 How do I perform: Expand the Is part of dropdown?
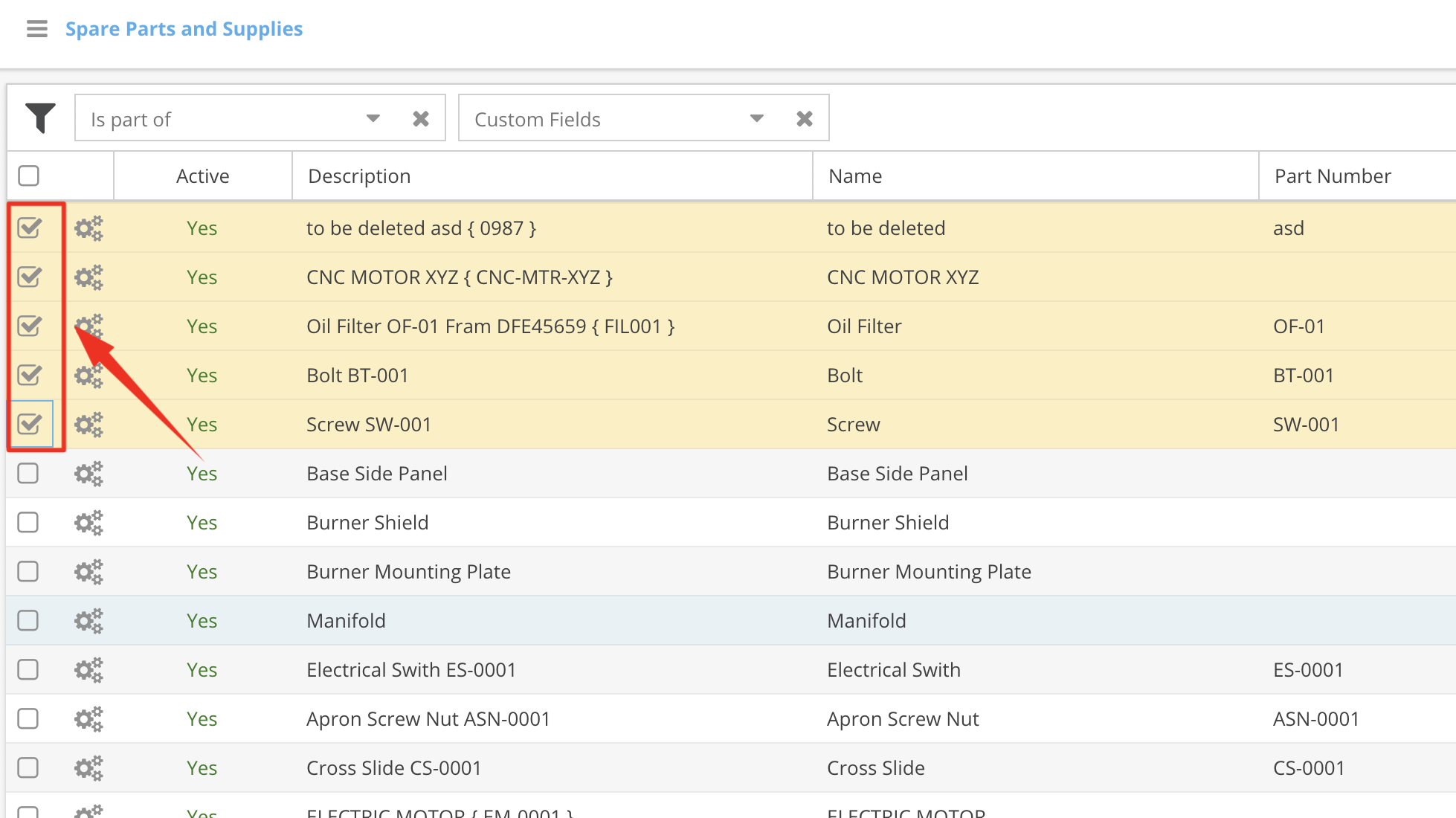(x=373, y=119)
